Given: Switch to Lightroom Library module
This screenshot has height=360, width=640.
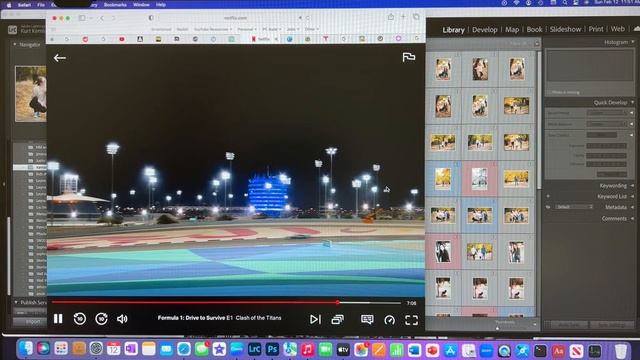Looking at the screenshot, I should [x=453, y=30].
